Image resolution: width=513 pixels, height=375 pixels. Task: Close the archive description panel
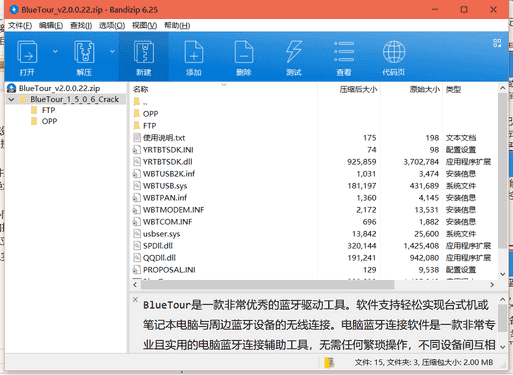pos(135,299)
